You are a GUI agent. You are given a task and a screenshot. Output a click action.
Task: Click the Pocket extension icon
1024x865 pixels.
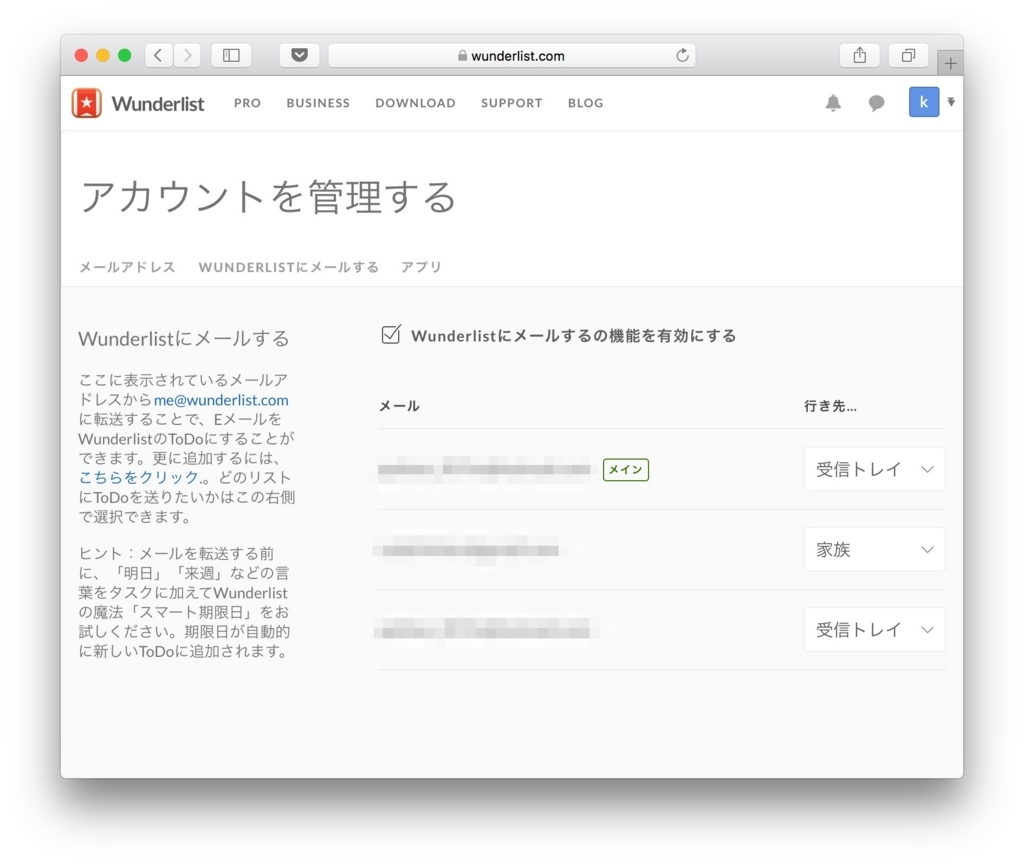pos(300,55)
